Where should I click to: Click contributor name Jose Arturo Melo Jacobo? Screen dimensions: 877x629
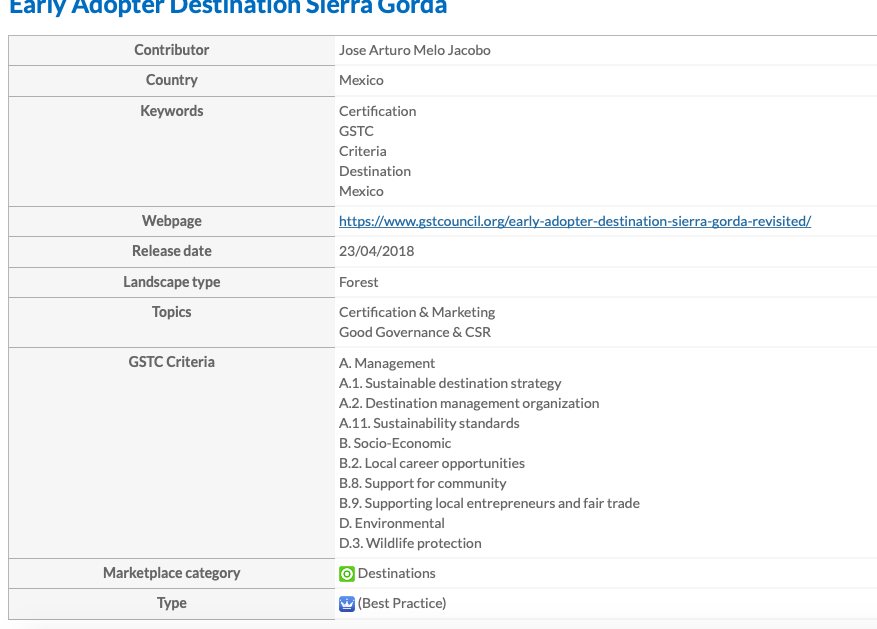point(414,50)
